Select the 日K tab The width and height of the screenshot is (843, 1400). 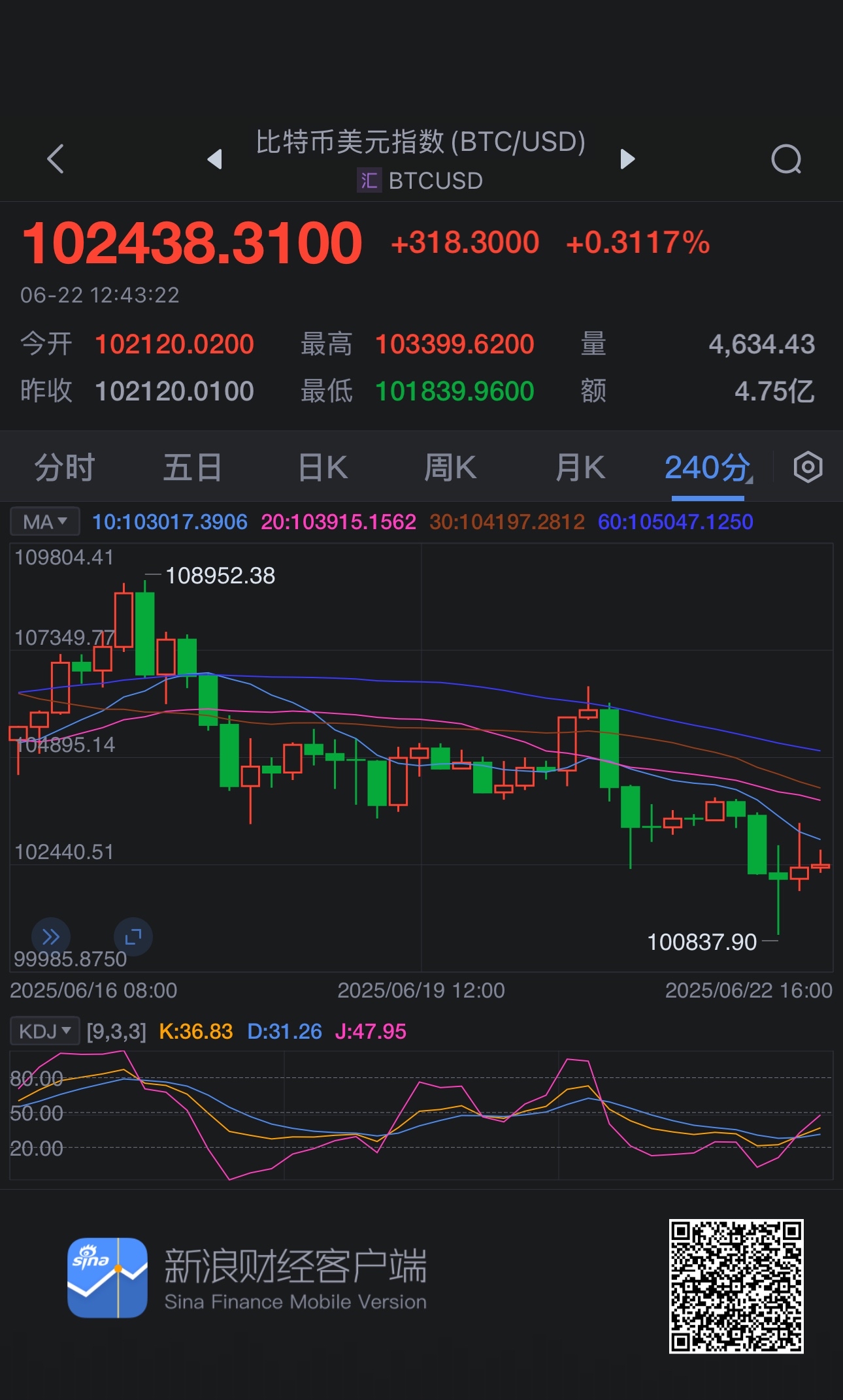click(x=322, y=468)
